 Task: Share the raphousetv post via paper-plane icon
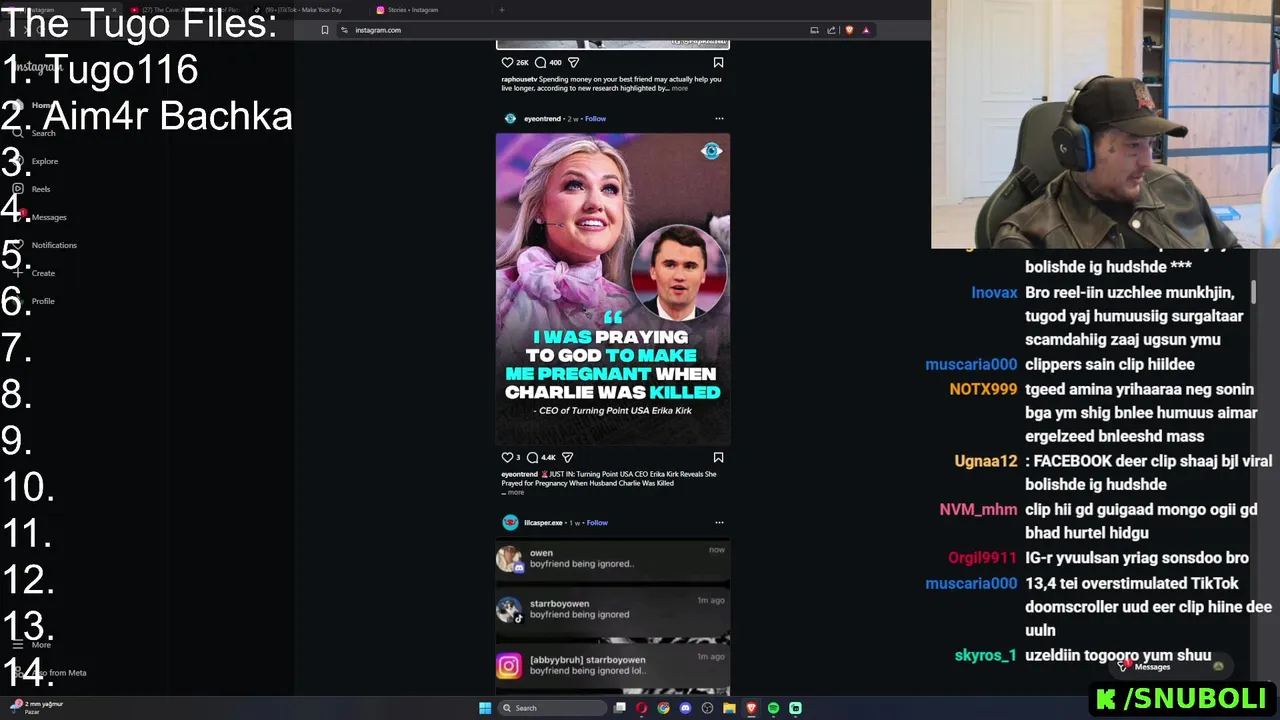tap(573, 62)
